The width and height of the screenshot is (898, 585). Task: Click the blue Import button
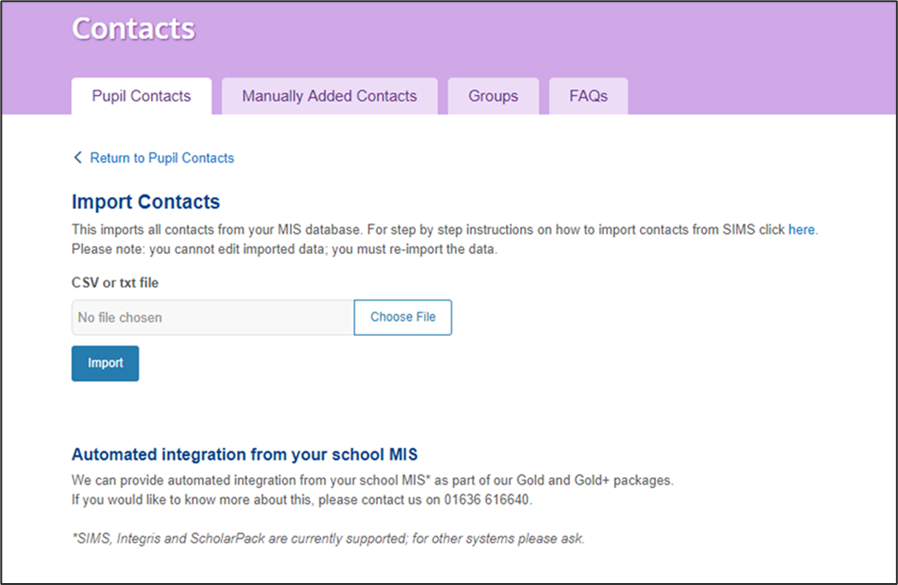[105, 363]
